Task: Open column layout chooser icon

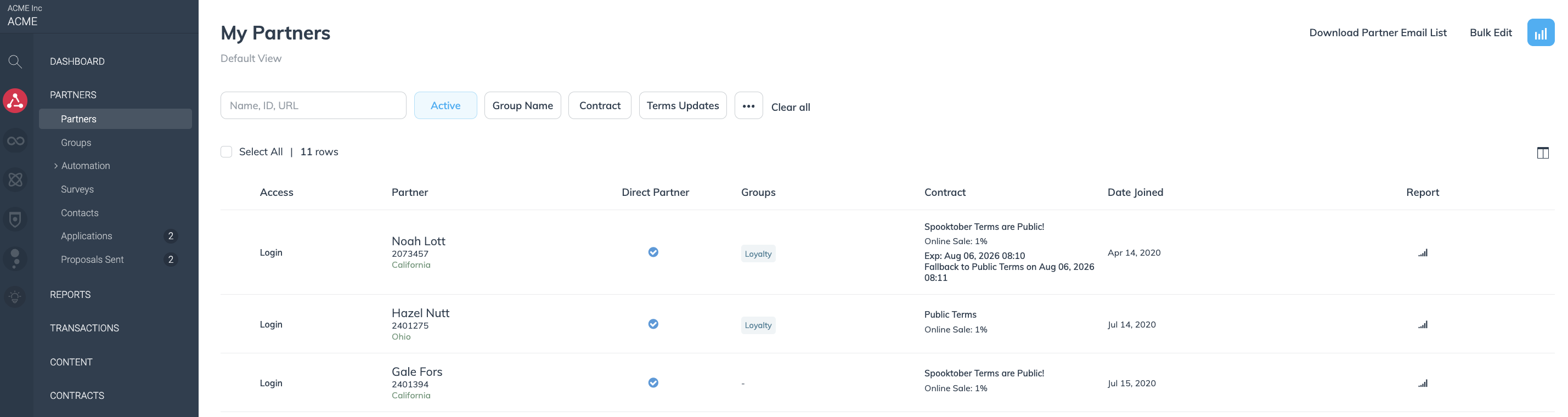Action: [1542, 153]
